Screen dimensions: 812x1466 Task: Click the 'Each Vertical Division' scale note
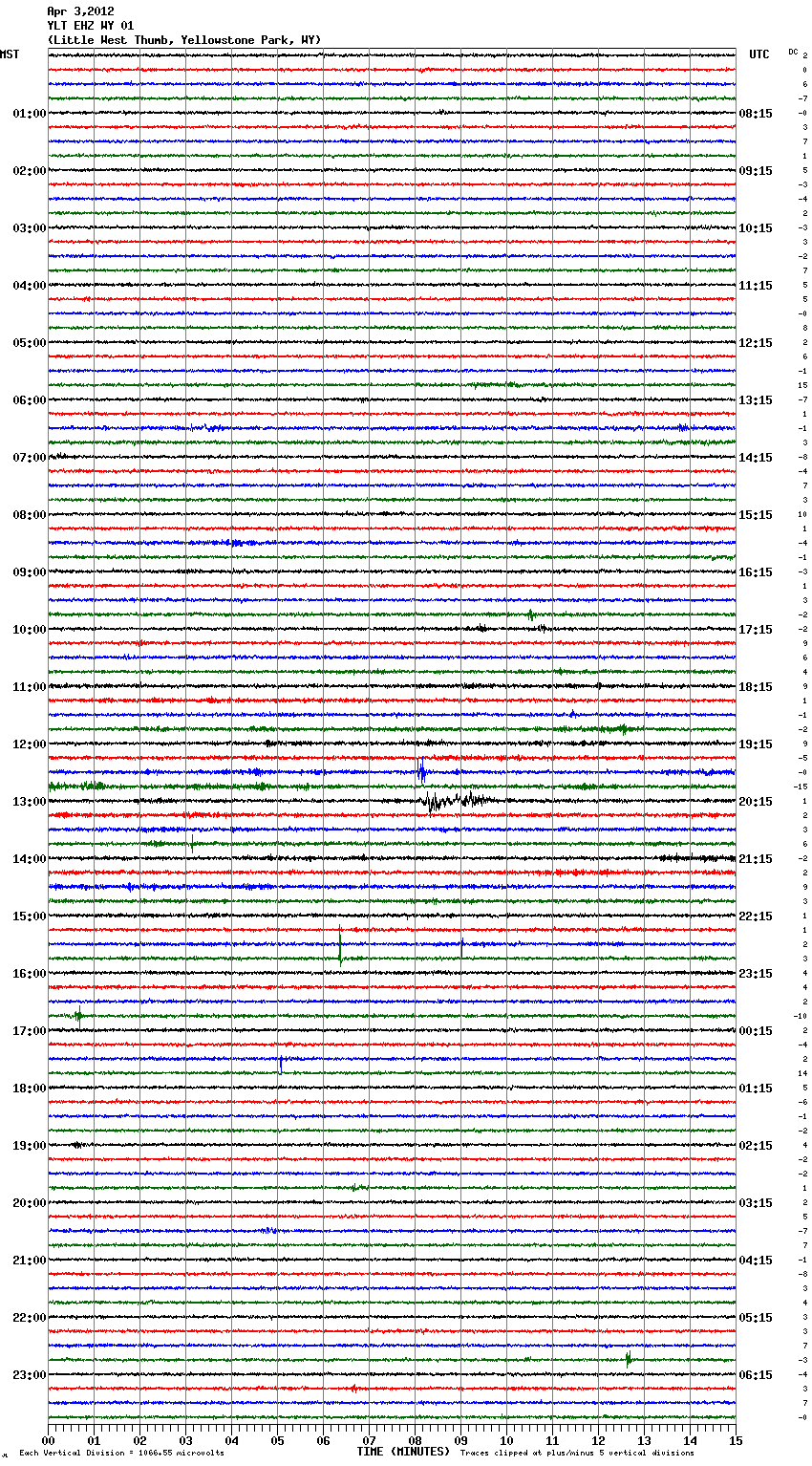click(121, 1453)
